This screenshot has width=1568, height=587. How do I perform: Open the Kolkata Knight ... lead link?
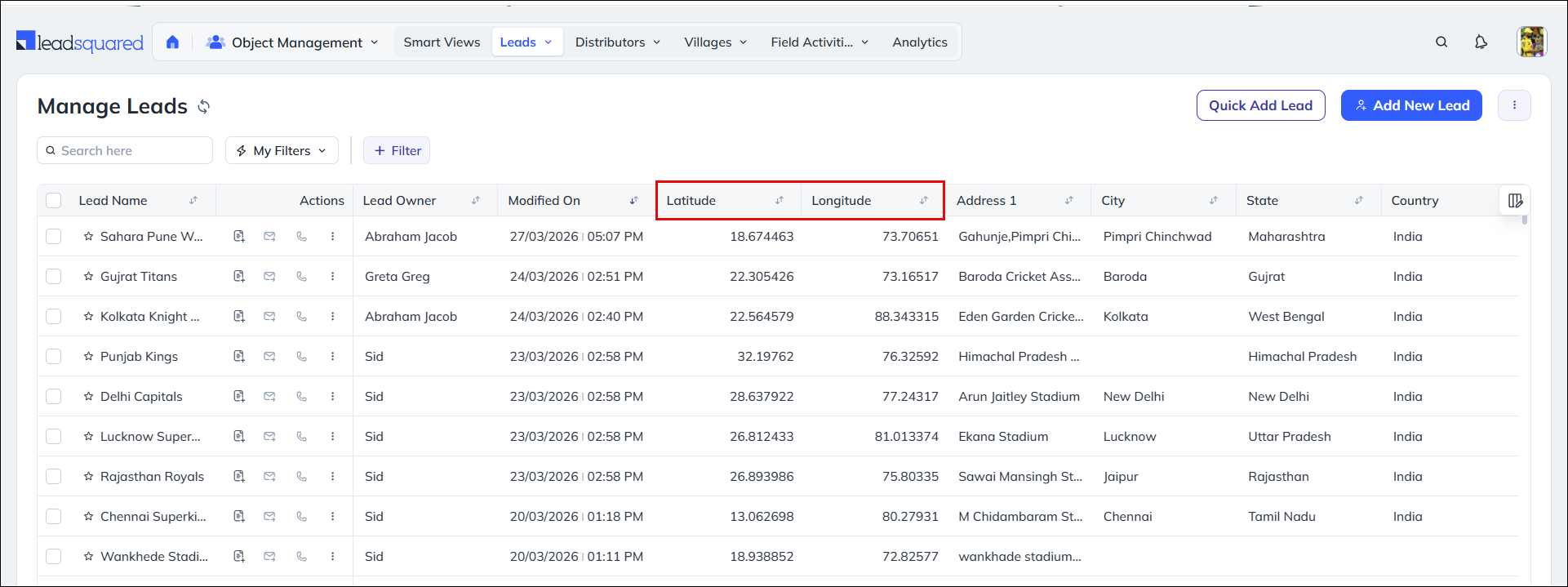pyautogui.click(x=149, y=317)
